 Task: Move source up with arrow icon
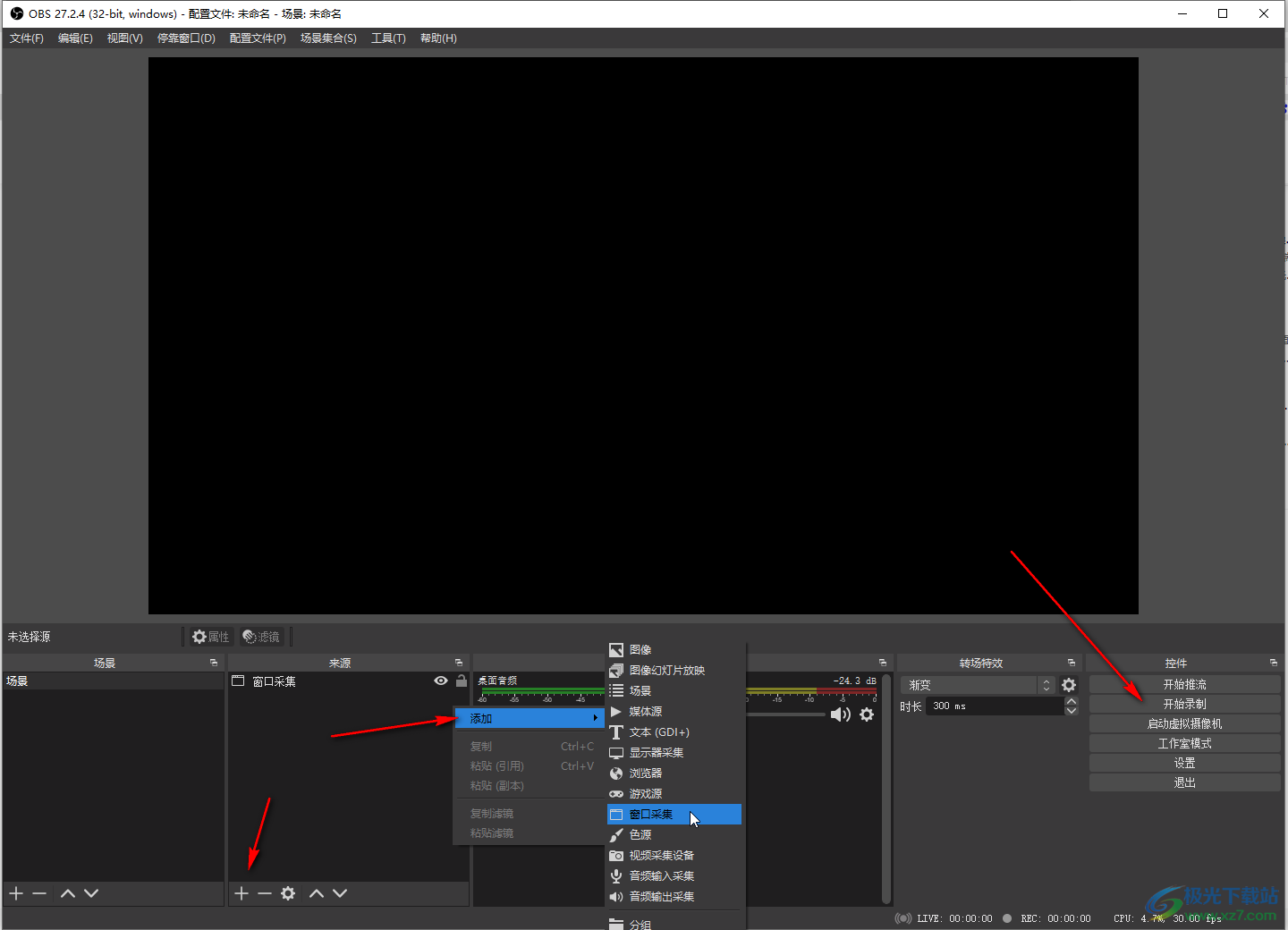click(317, 893)
